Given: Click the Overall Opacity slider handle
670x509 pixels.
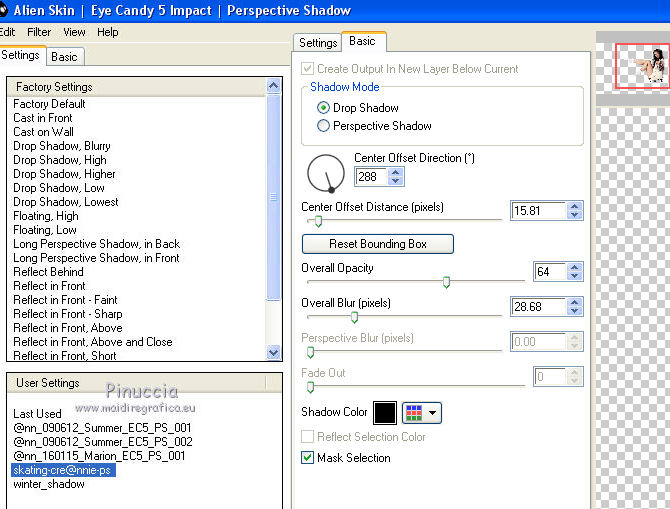Looking at the screenshot, I should point(447,282).
